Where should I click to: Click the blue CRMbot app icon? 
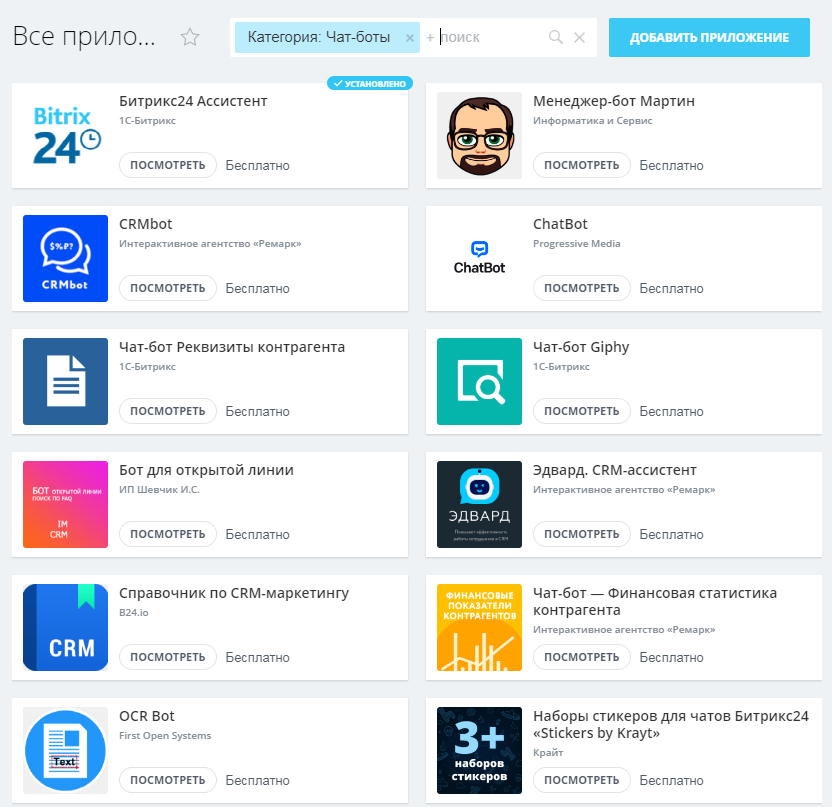pyautogui.click(x=66, y=258)
